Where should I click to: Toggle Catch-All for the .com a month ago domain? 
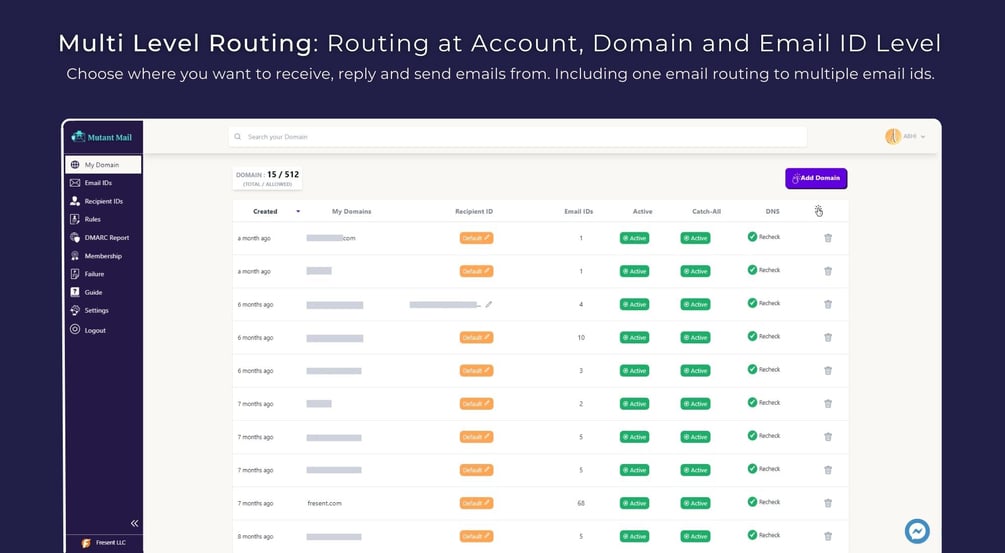pos(695,238)
